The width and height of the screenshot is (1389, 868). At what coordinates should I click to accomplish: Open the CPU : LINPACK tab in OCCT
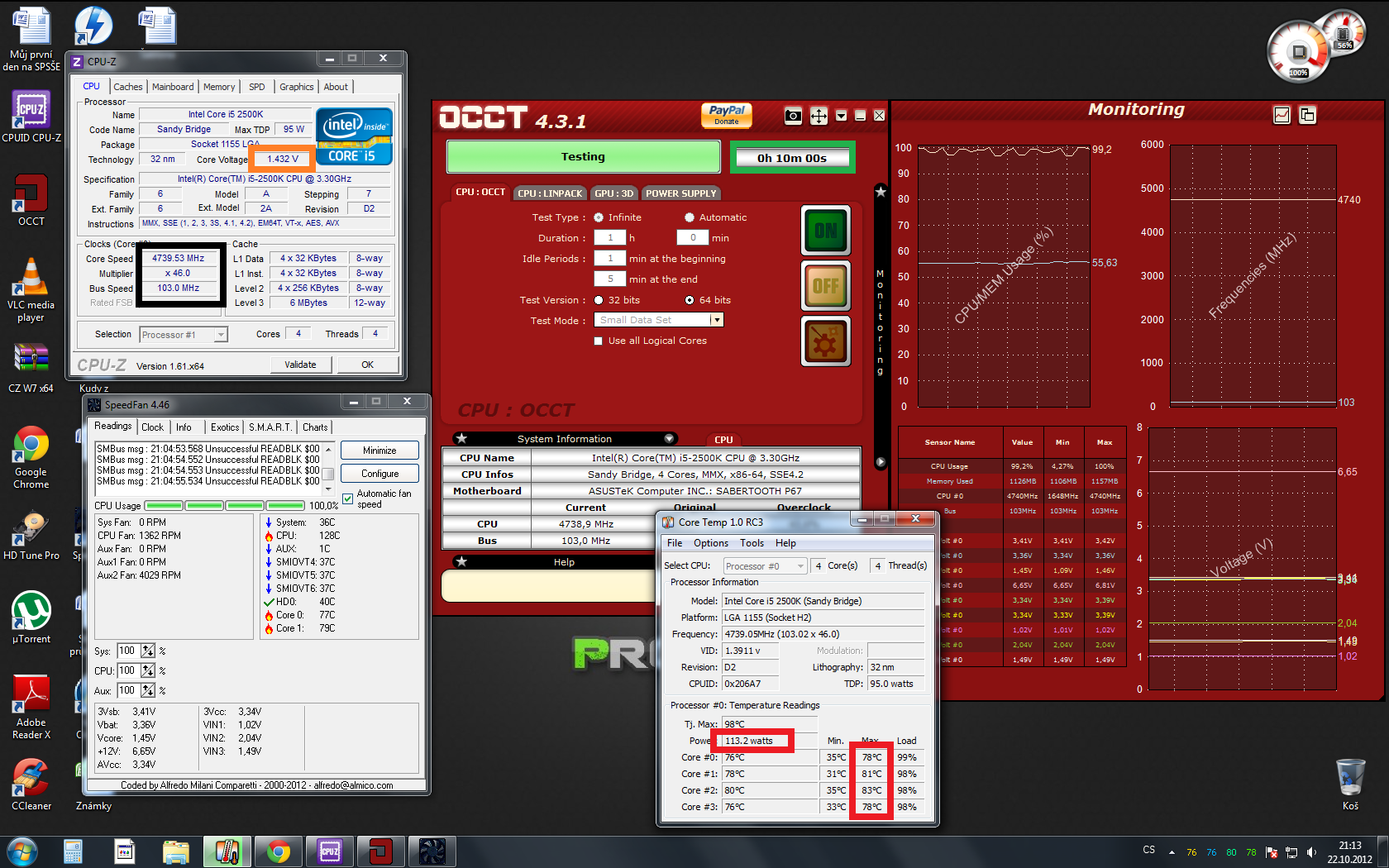point(550,193)
